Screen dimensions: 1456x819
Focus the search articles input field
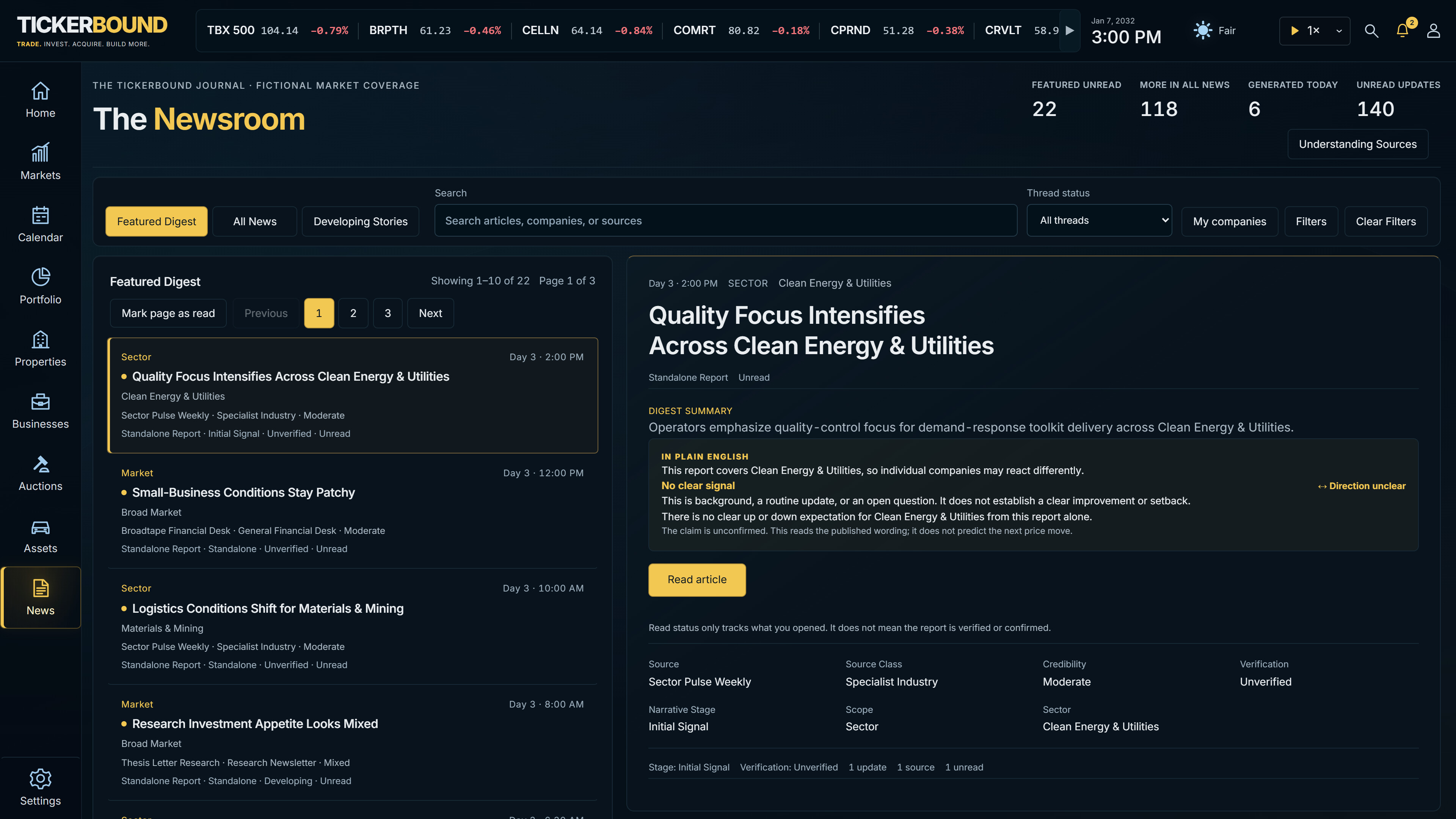point(726,220)
